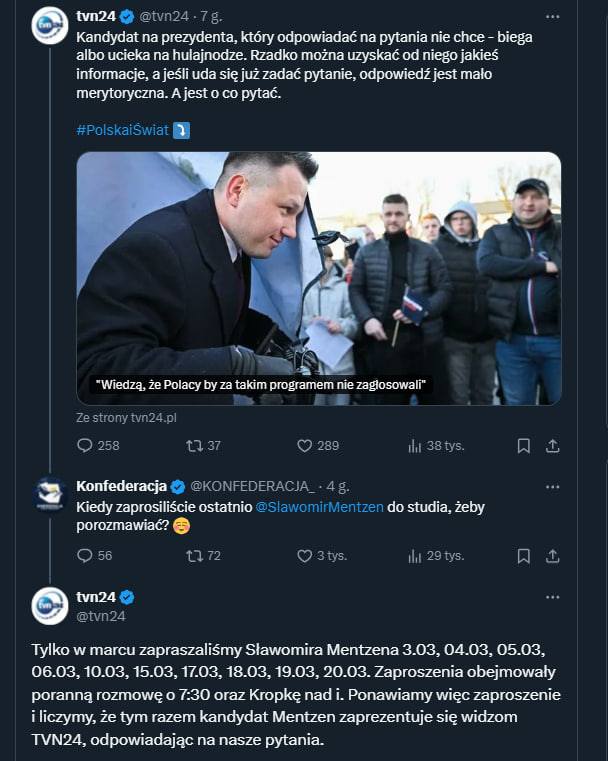Viewport: 608px width, 761px height.
Task: Share the first tvn24 tweet
Action: (x=553, y=446)
